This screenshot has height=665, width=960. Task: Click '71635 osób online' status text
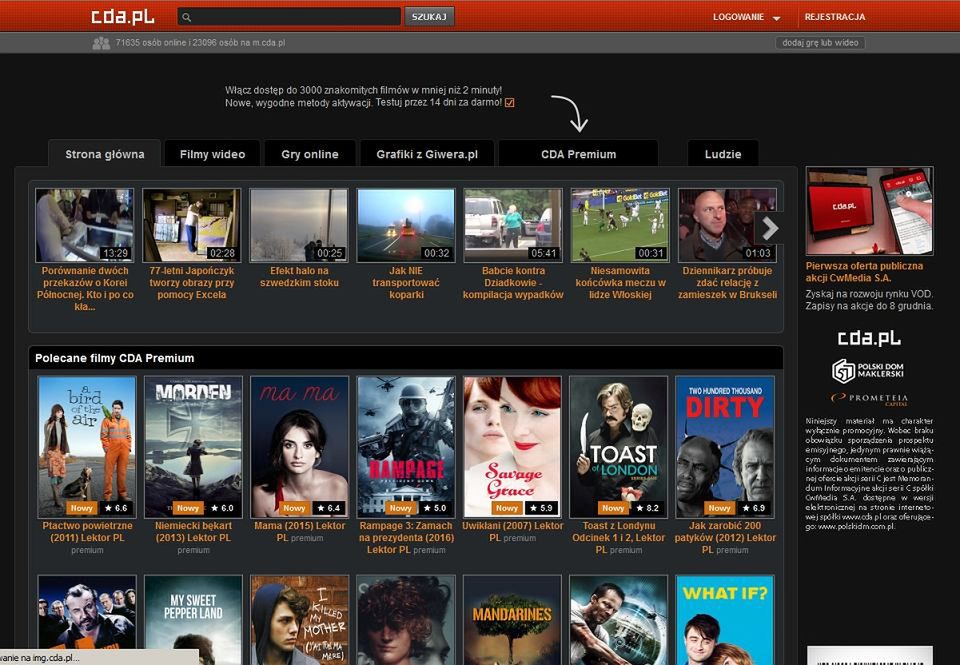coord(200,43)
